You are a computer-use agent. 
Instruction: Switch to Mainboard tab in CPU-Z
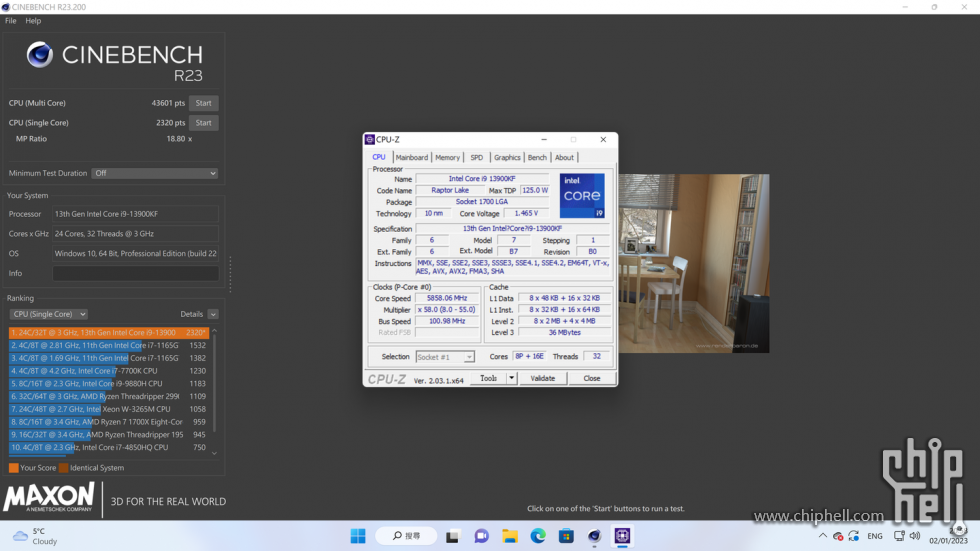point(412,157)
